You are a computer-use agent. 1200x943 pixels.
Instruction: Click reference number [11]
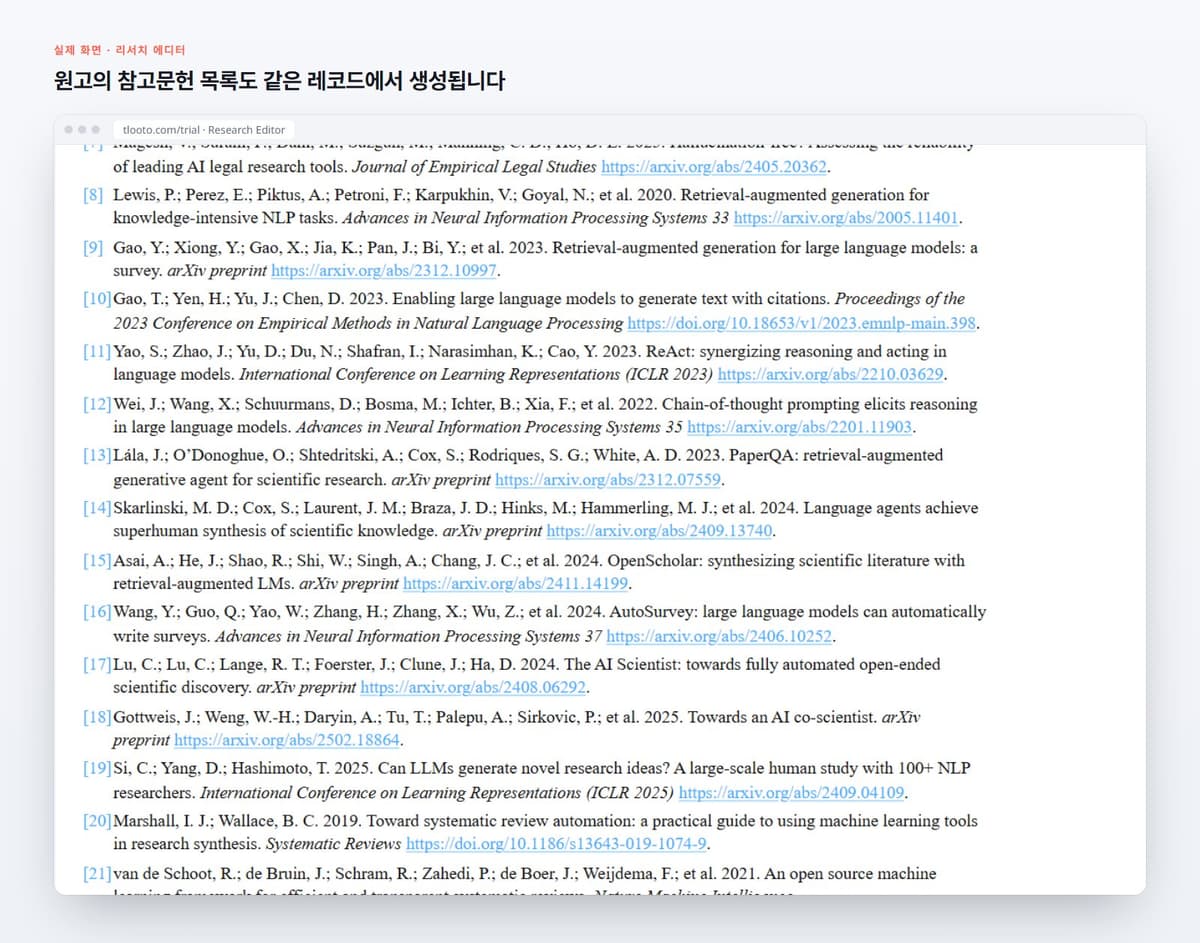[97, 352]
